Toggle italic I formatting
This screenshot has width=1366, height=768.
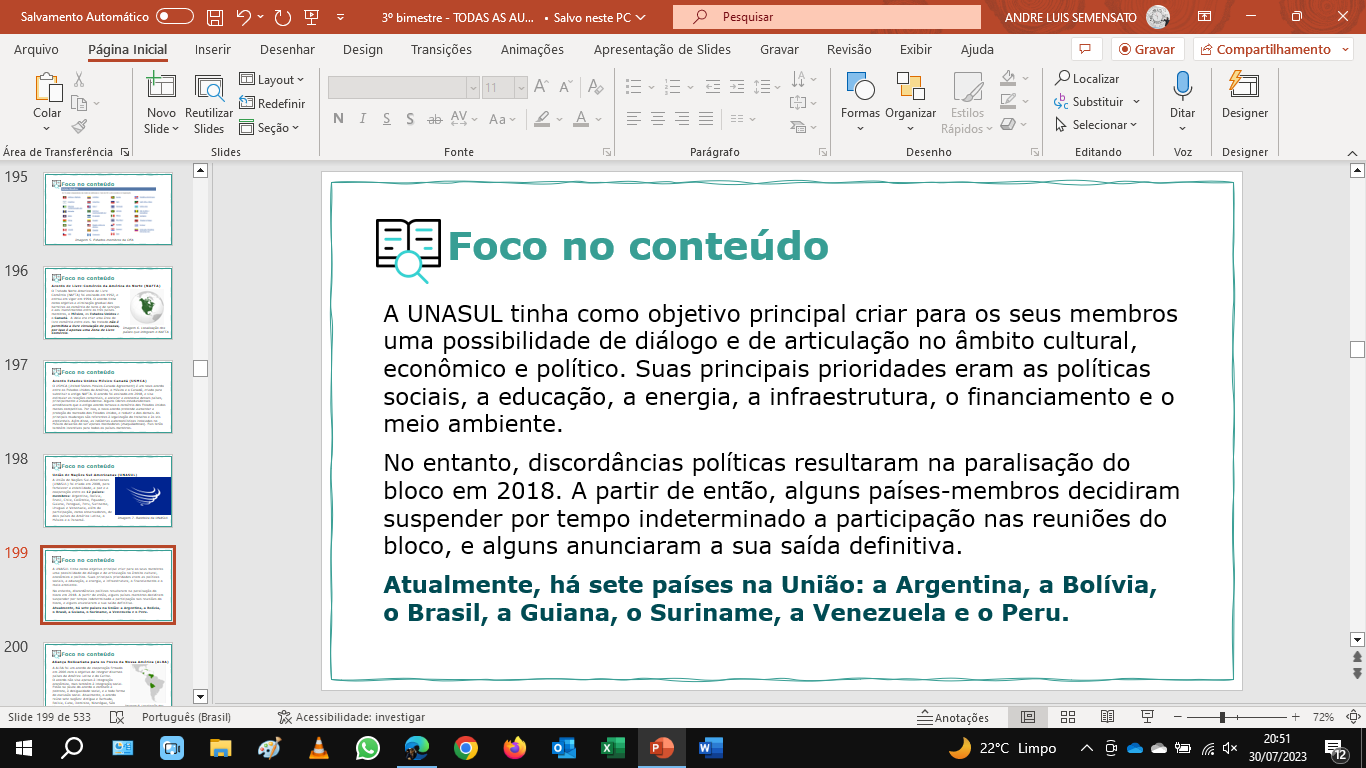tap(362, 119)
